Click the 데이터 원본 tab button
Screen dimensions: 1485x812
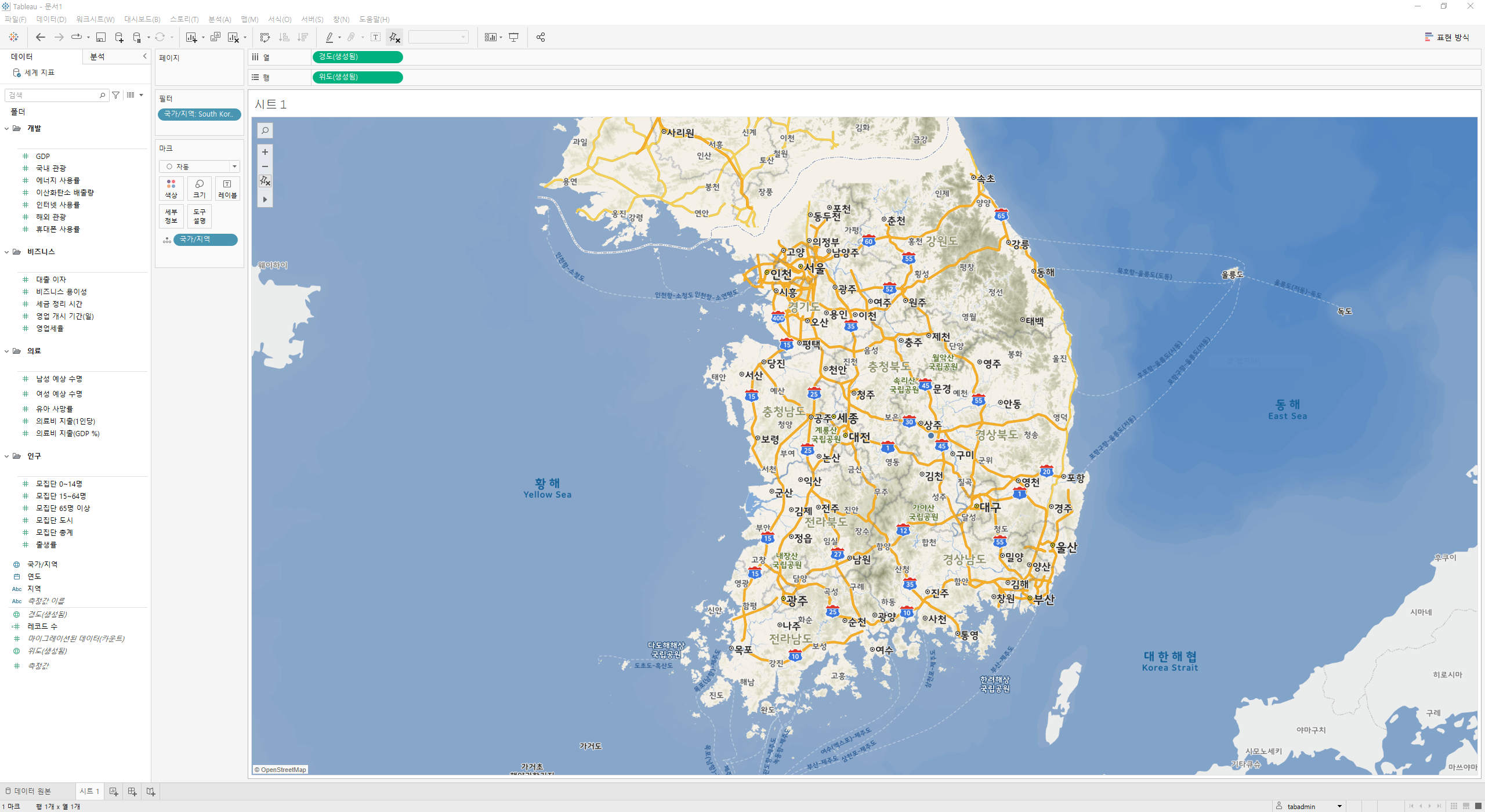[28, 792]
